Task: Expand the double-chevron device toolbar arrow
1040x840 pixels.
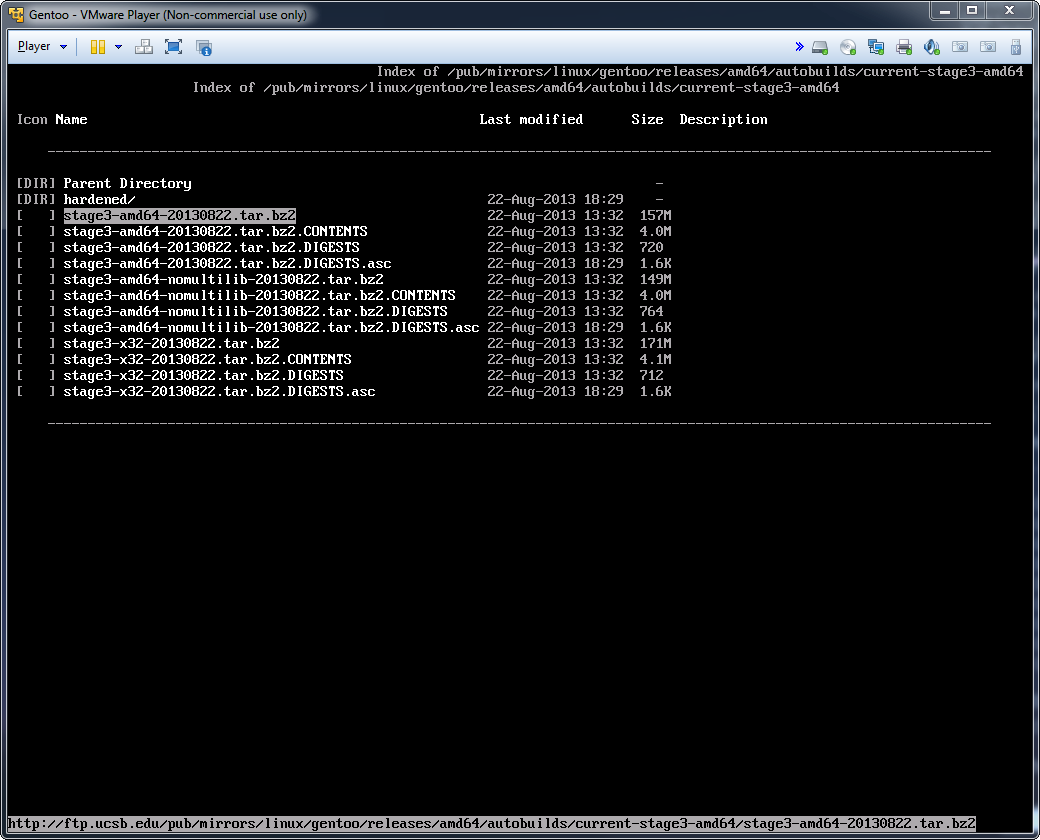Action: (x=799, y=46)
